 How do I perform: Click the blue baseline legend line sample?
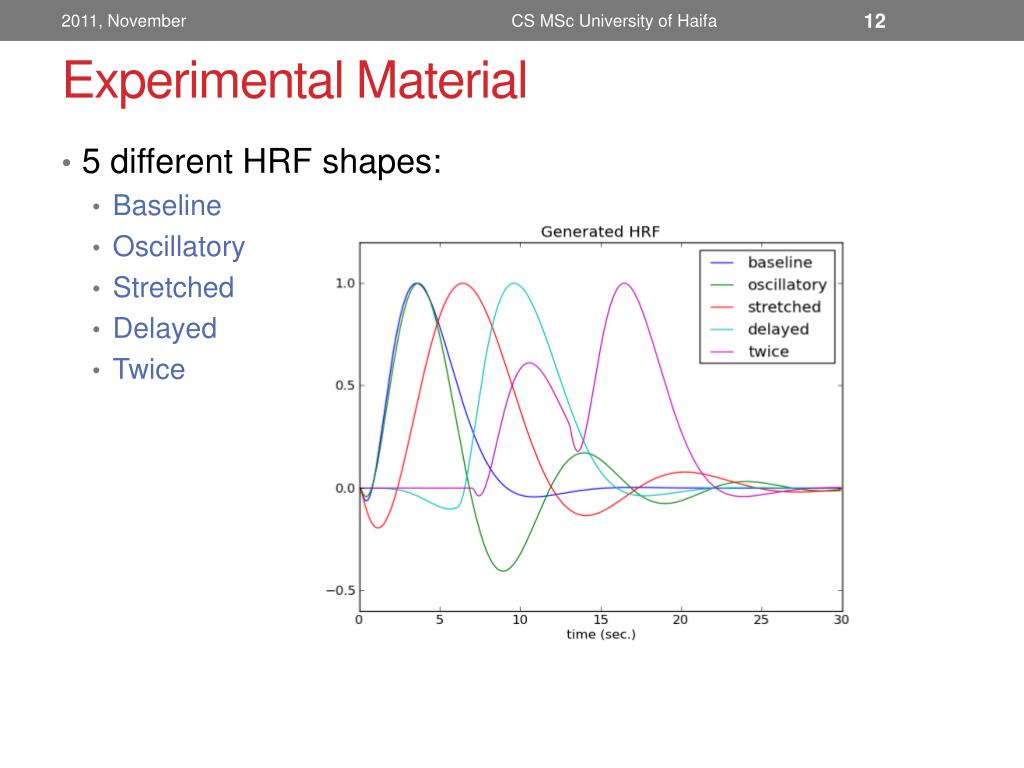click(722, 263)
